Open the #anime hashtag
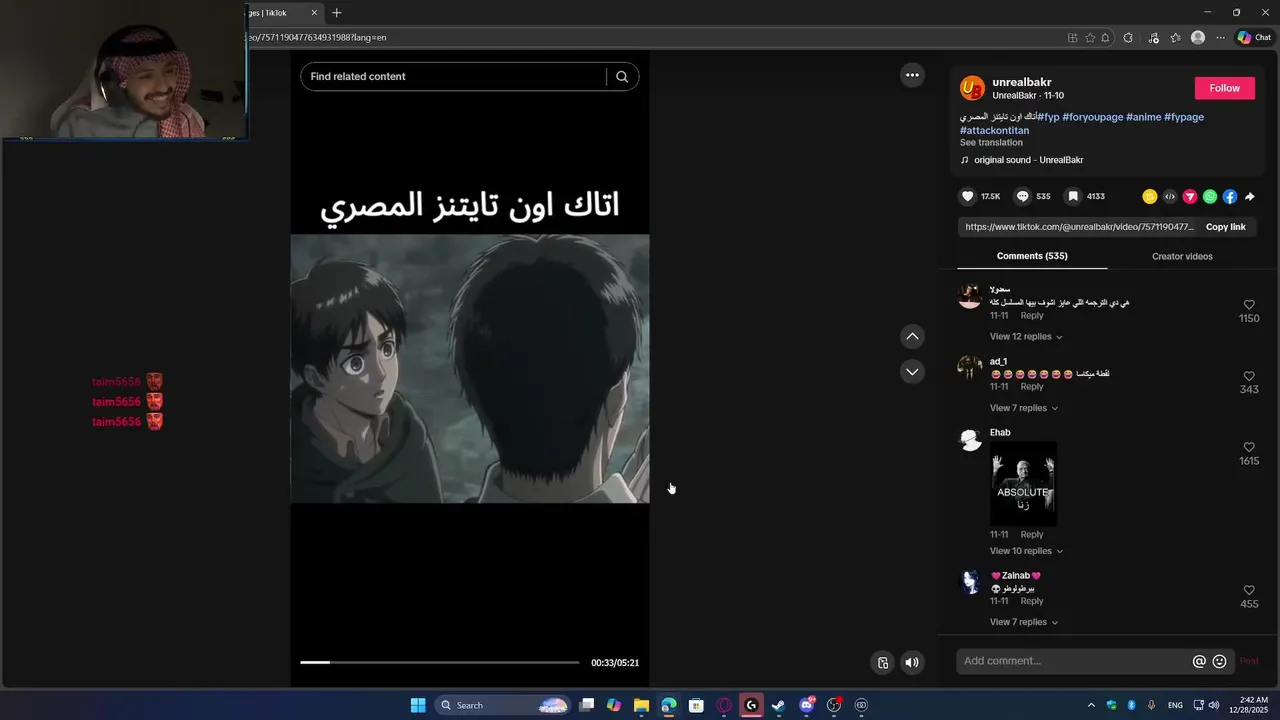Viewport: 1280px width, 720px height. click(x=1143, y=117)
